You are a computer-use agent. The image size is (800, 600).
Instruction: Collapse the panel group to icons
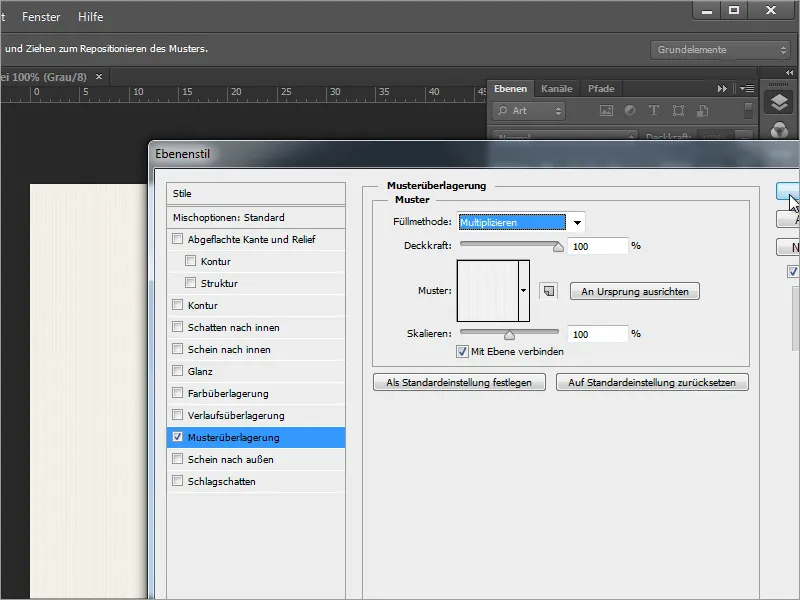(x=722, y=88)
